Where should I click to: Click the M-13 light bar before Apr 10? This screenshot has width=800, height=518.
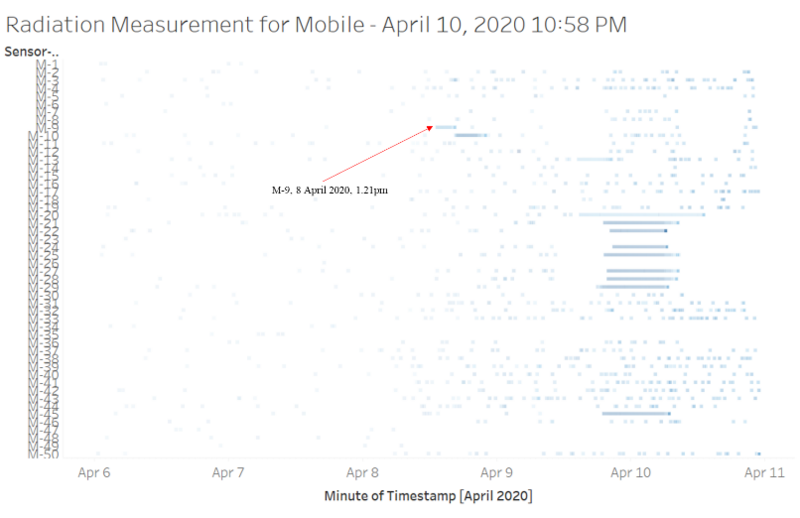[595, 159]
